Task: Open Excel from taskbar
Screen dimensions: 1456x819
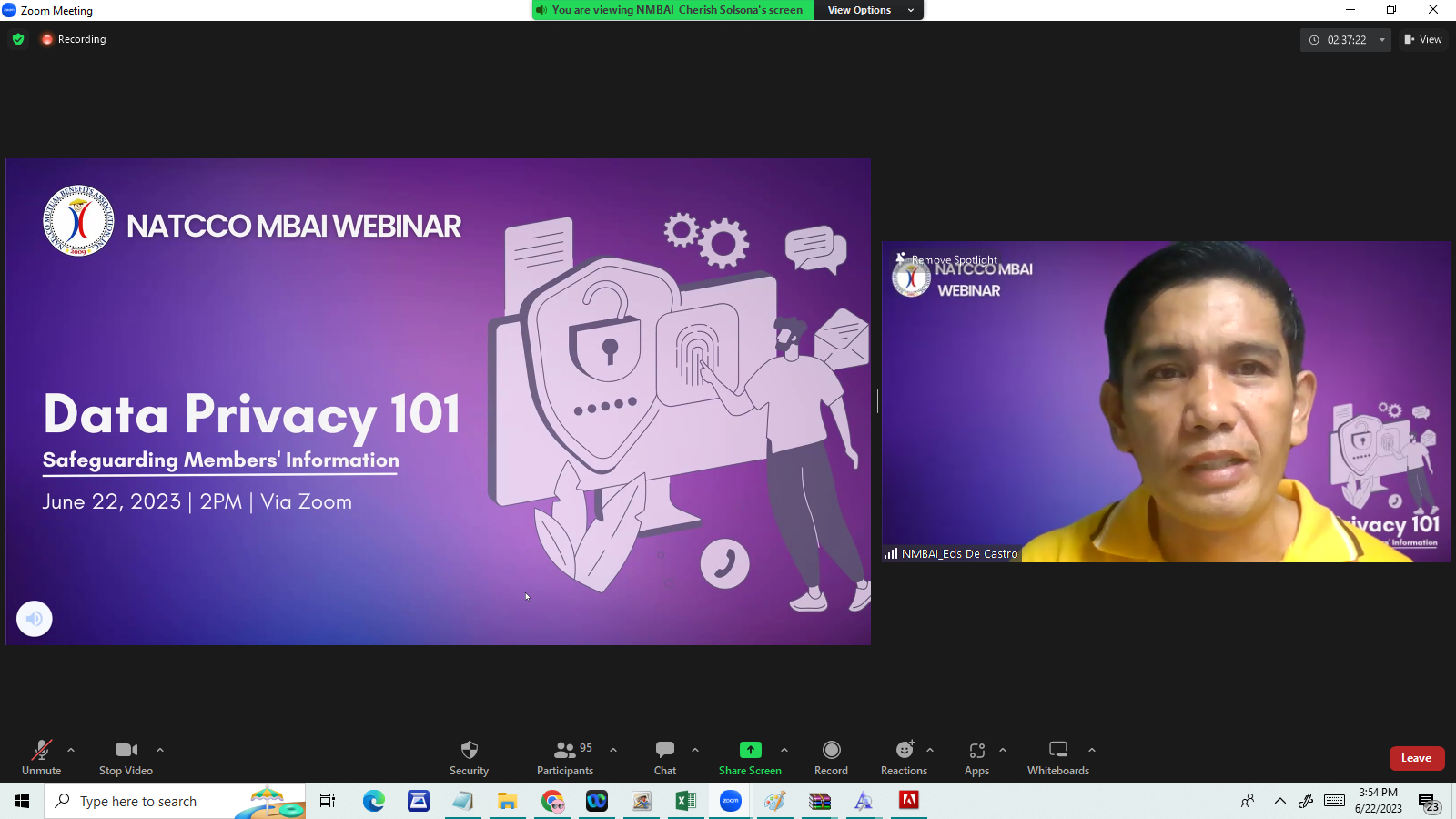Action: (x=685, y=801)
